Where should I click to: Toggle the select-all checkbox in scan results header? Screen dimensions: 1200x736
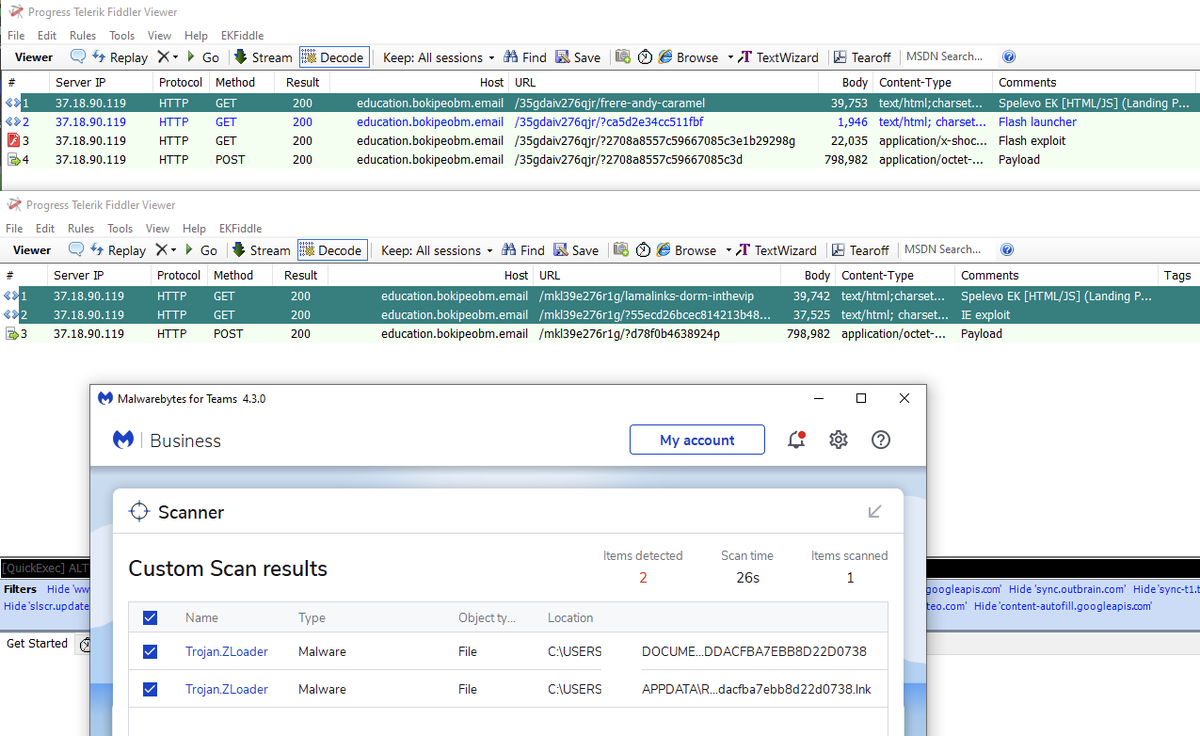click(x=150, y=617)
